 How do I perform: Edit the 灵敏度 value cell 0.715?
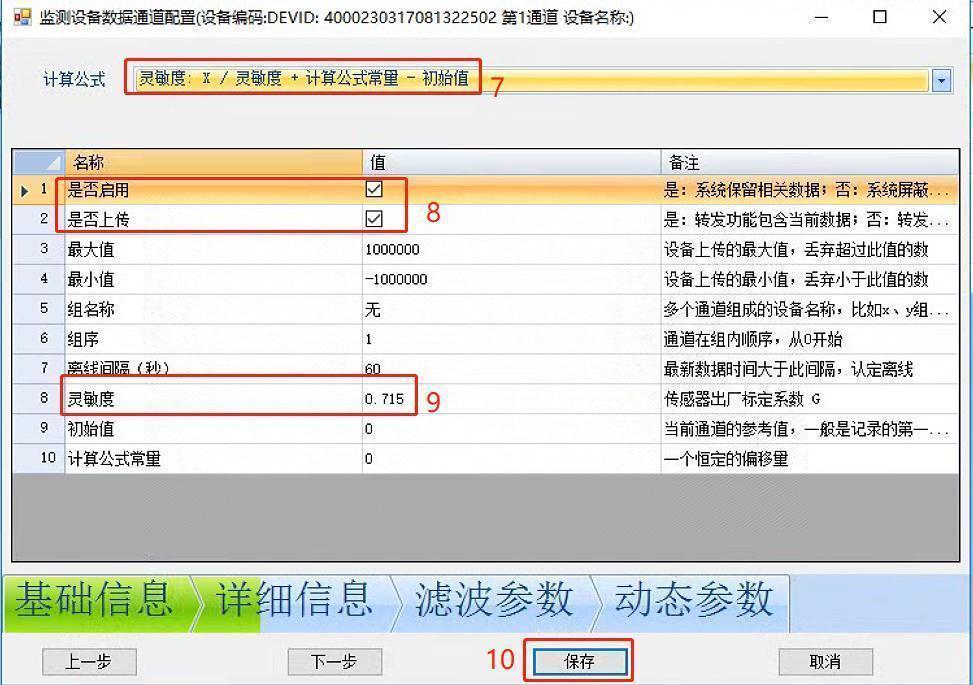click(x=510, y=399)
